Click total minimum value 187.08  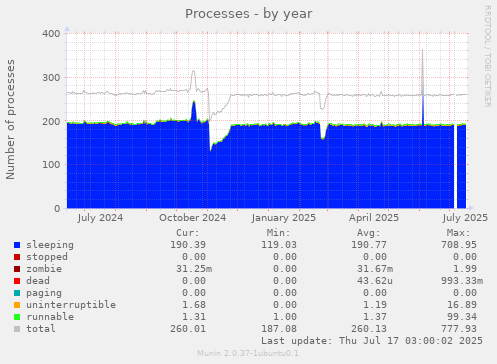[x=279, y=329]
